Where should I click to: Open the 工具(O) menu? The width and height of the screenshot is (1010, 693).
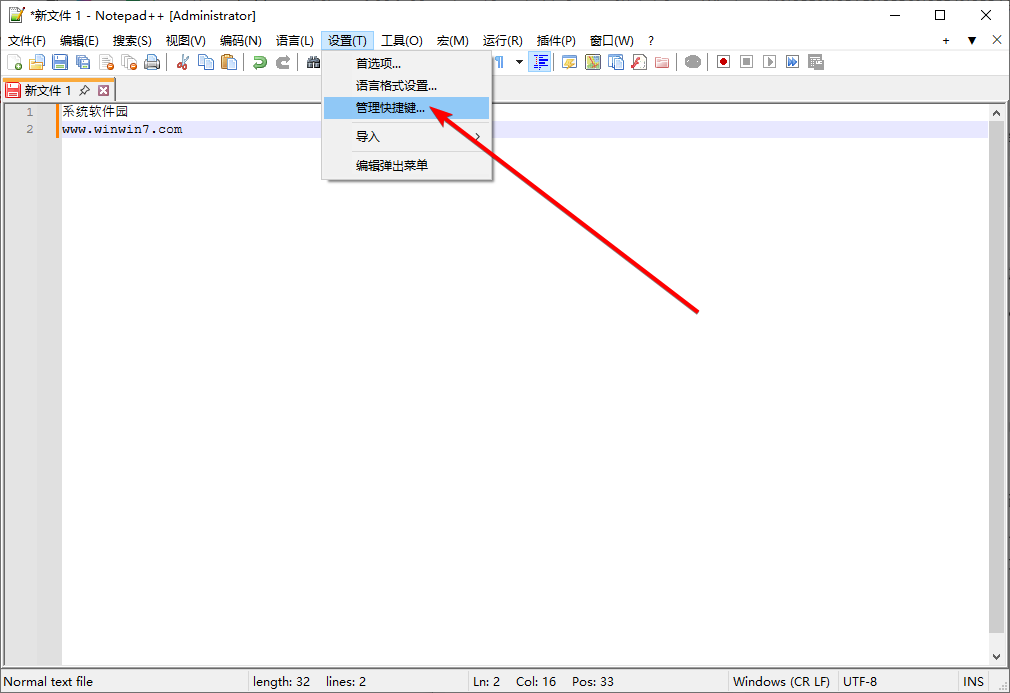tap(401, 41)
